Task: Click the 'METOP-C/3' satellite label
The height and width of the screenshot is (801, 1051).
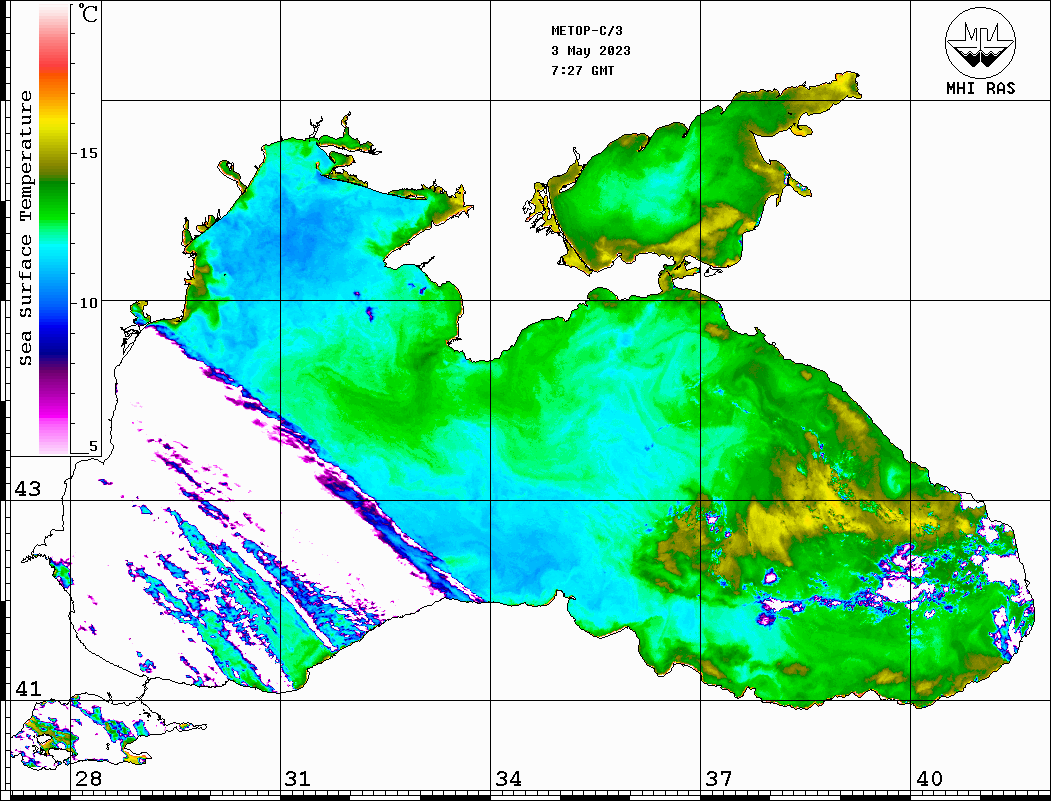Action: pos(587,31)
